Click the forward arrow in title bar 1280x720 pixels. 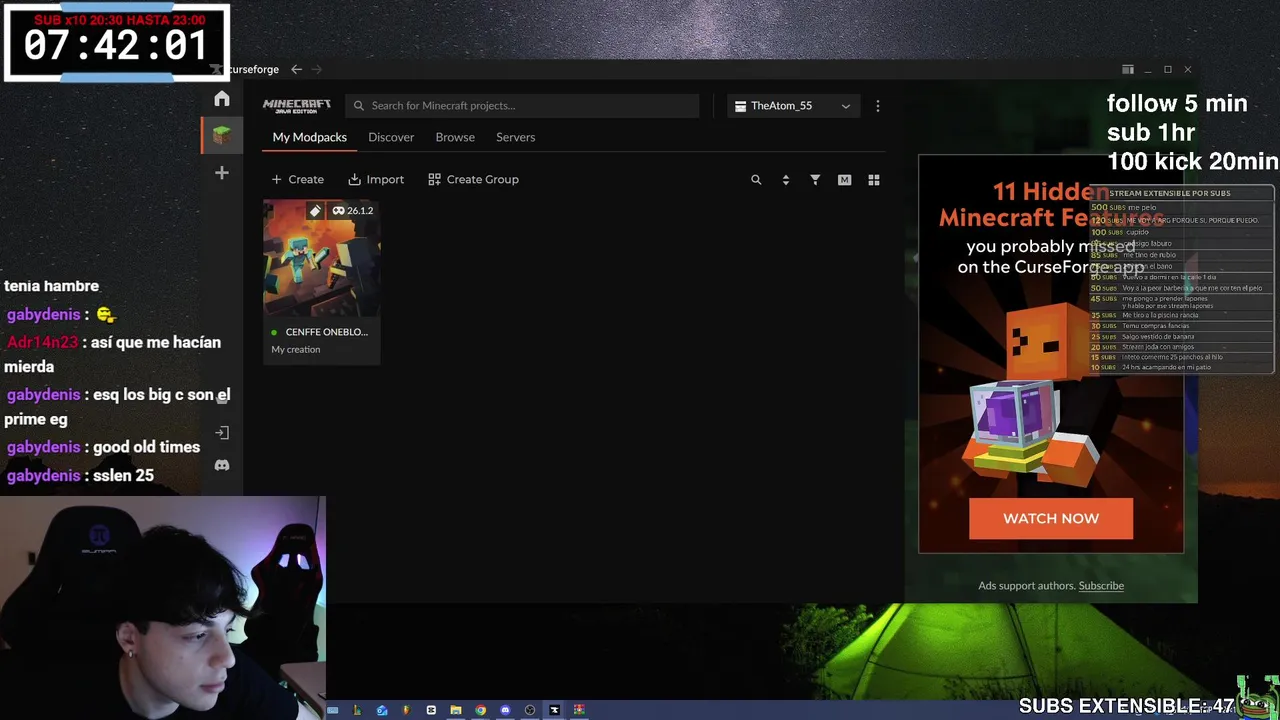point(317,69)
